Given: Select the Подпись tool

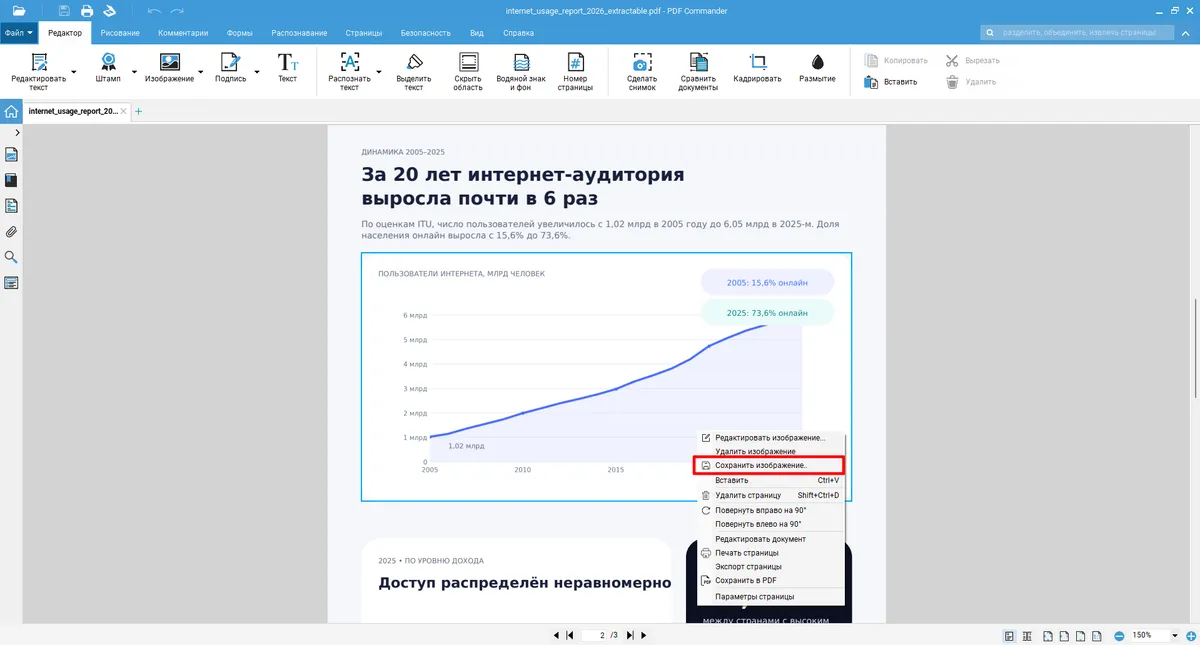Looking at the screenshot, I should 230,68.
